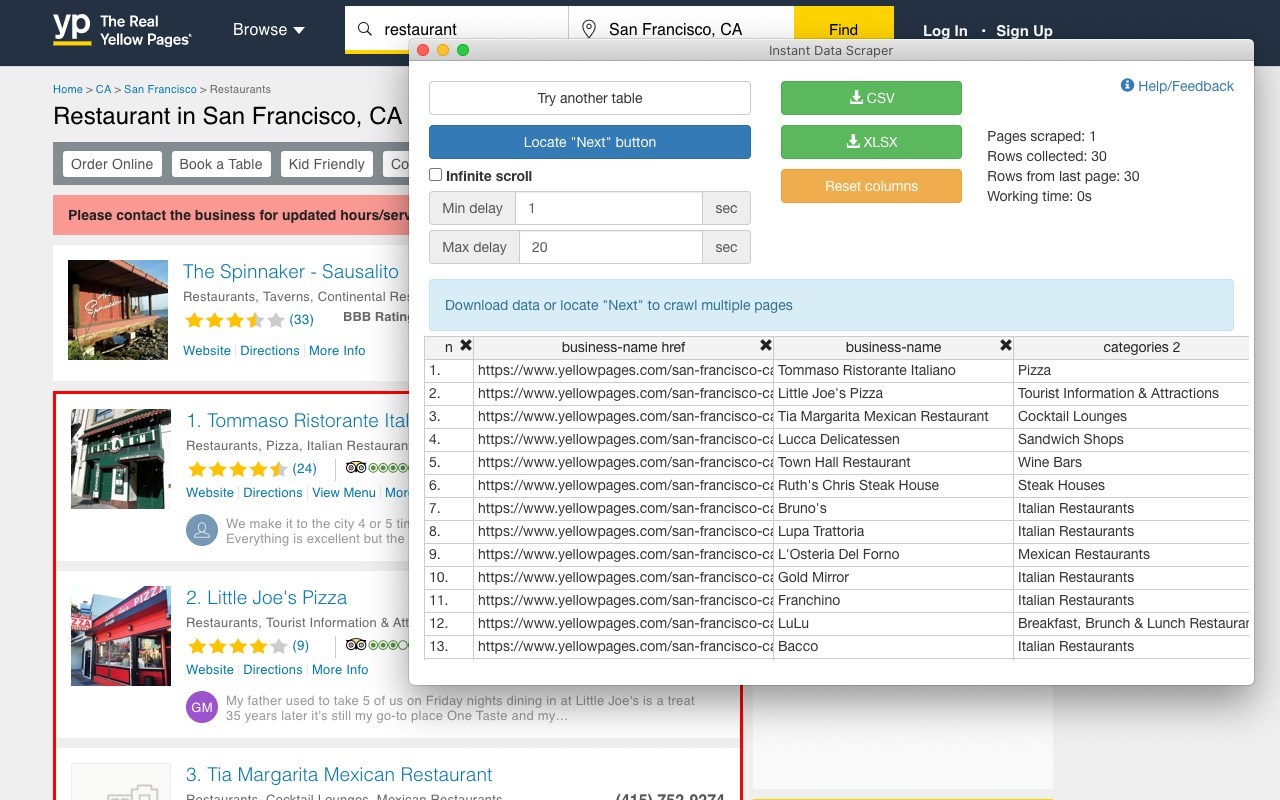Click the location pin icon
The height and width of the screenshot is (800, 1280).
589,29
